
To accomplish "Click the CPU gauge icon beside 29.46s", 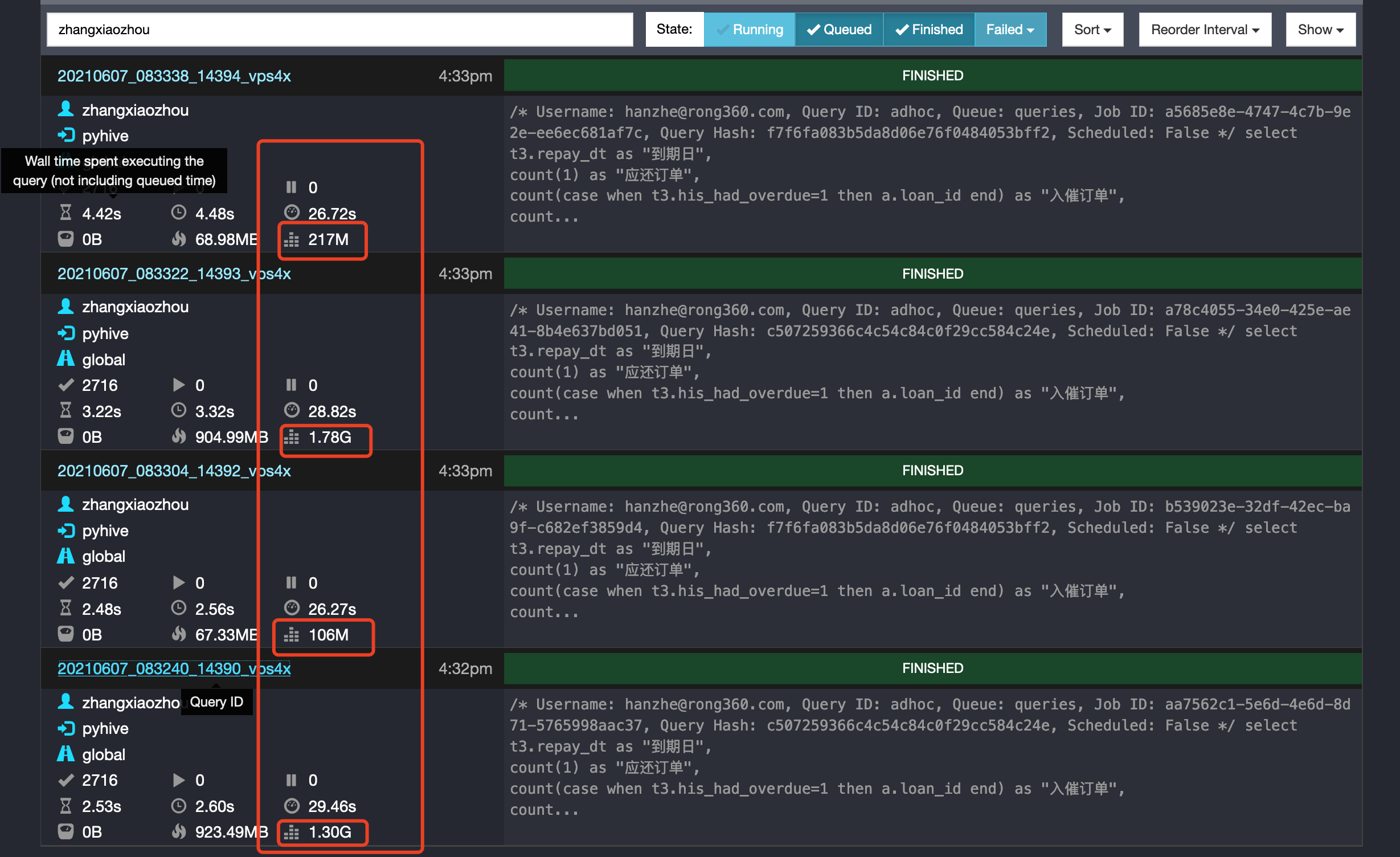I will [292, 806].
